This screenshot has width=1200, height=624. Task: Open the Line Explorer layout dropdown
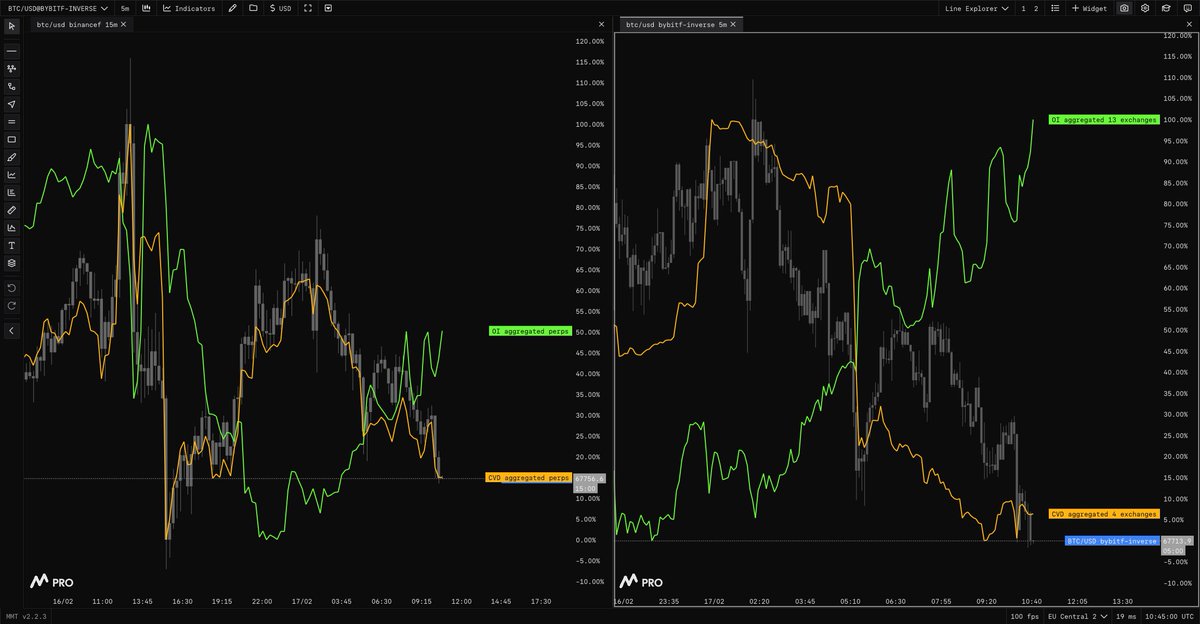[x=978, y=8]
